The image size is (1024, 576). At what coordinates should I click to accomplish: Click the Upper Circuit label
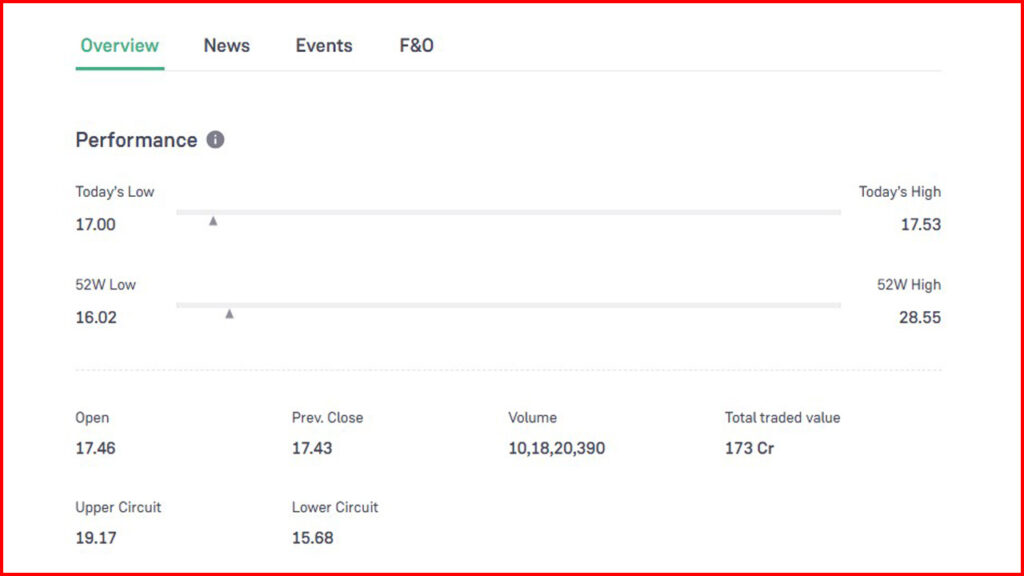[118, 507]
